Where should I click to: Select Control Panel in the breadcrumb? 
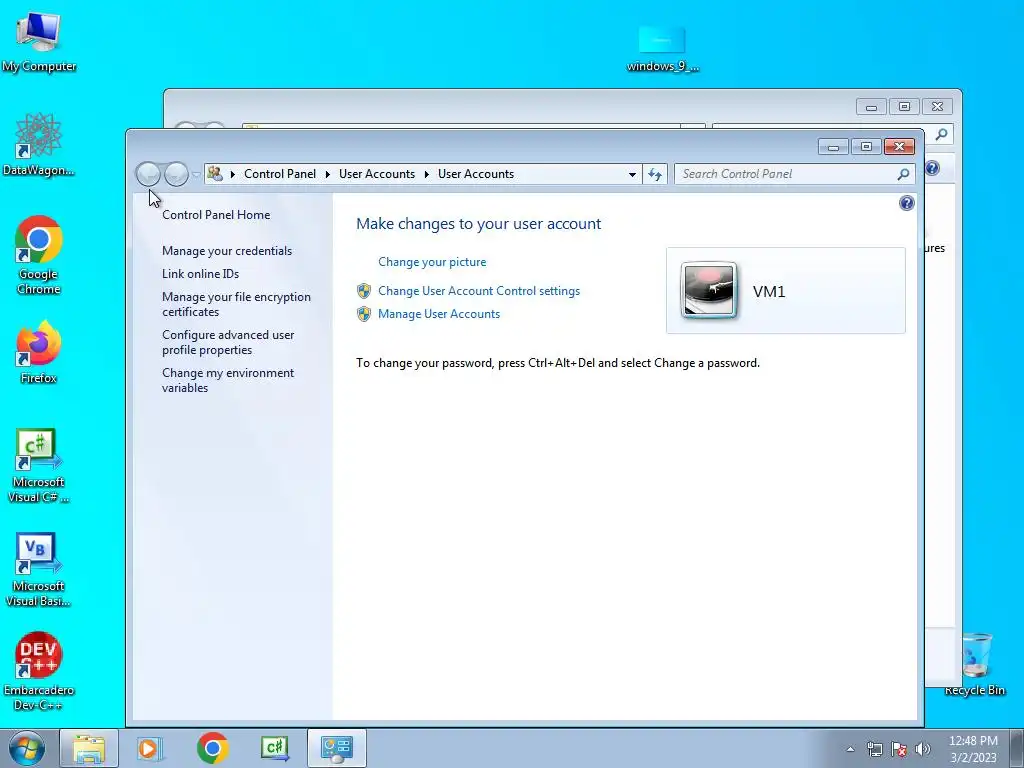(280, 174)
